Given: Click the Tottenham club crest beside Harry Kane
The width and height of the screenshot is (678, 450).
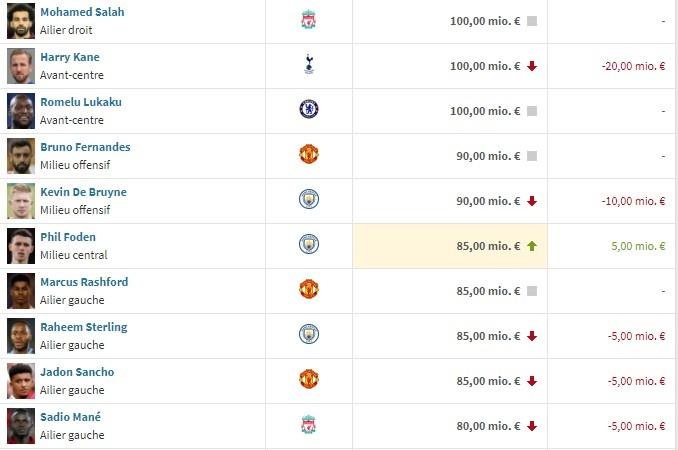Looking at the screenshot, I should (309, 64).
